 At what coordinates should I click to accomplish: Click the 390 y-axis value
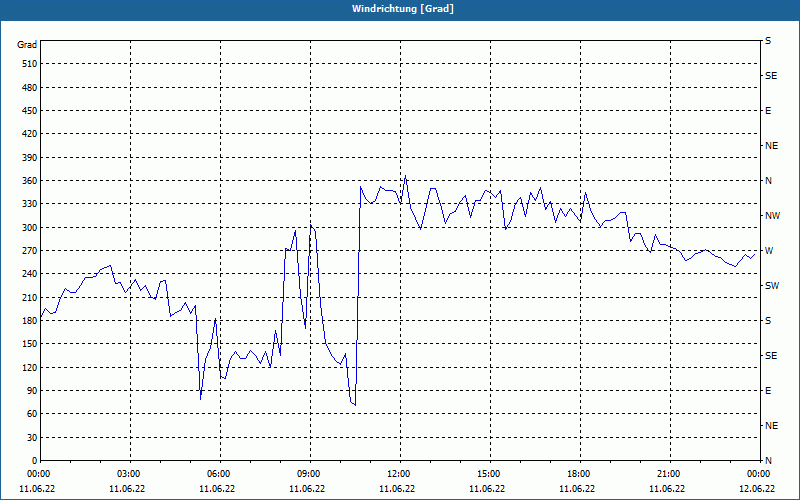[x=30, y=158]
